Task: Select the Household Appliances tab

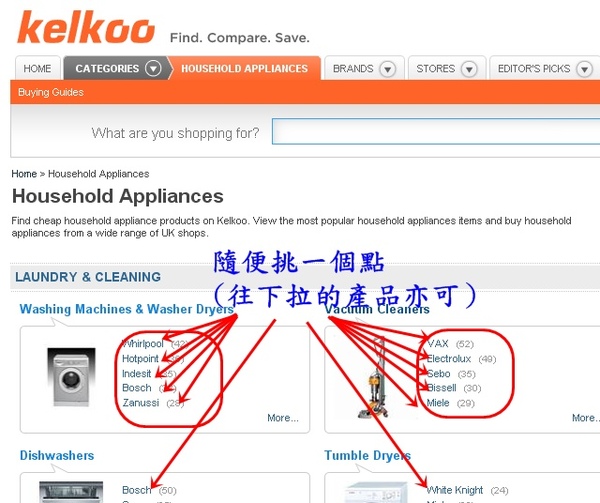Action: tap(244, 68)
